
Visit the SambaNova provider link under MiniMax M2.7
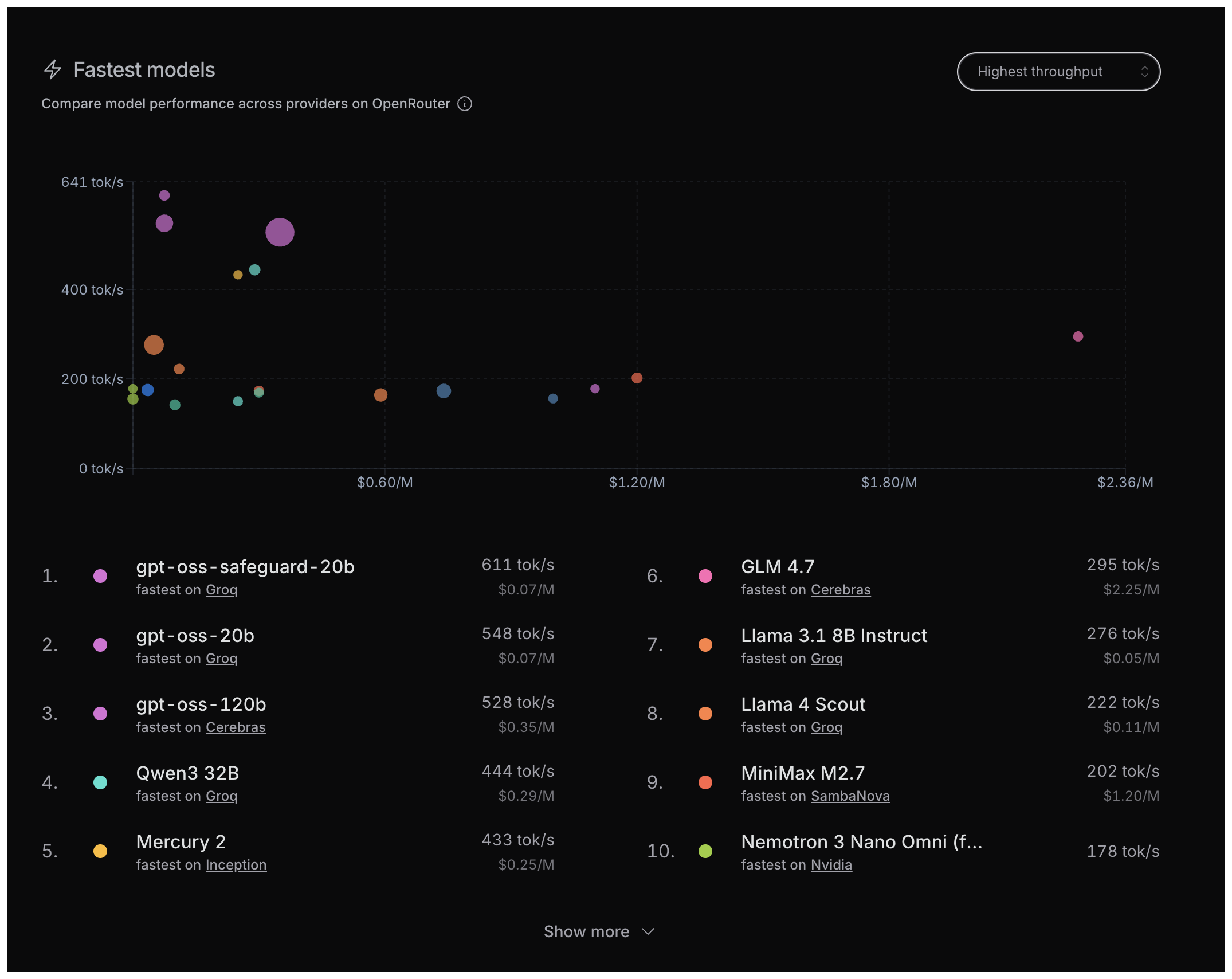[850, 796]
